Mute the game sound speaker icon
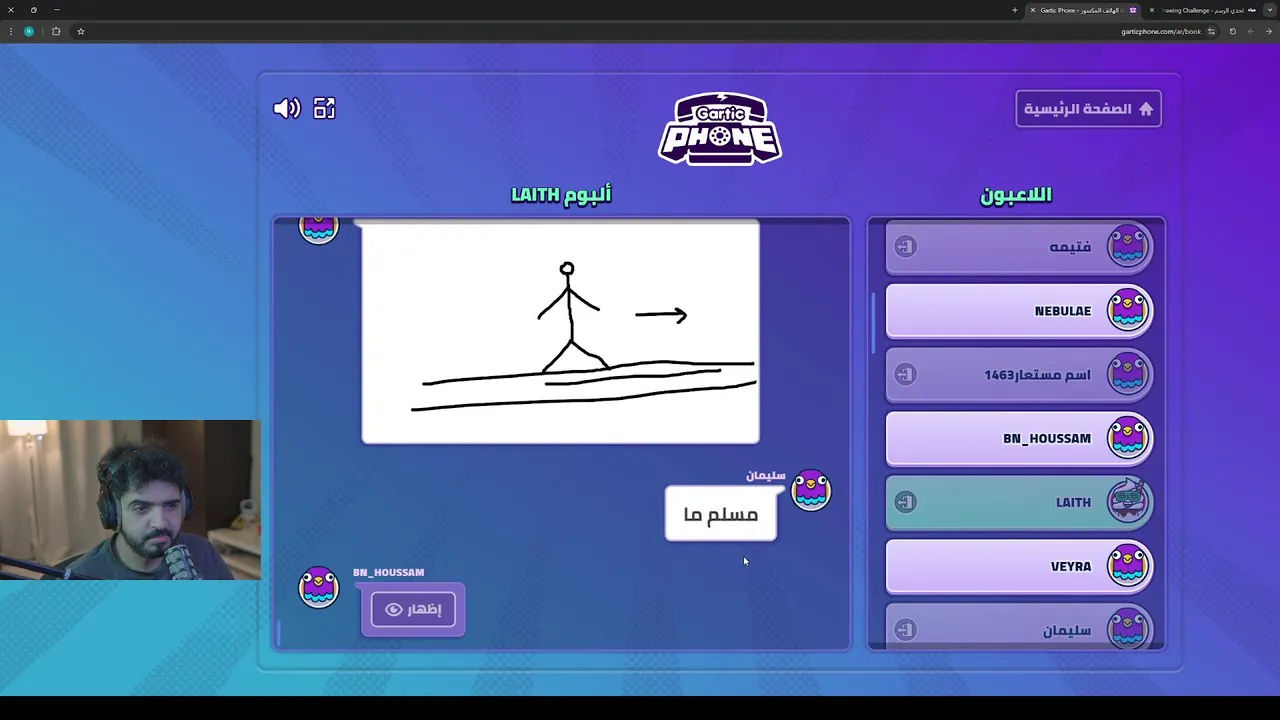 [x=287, y=108]
